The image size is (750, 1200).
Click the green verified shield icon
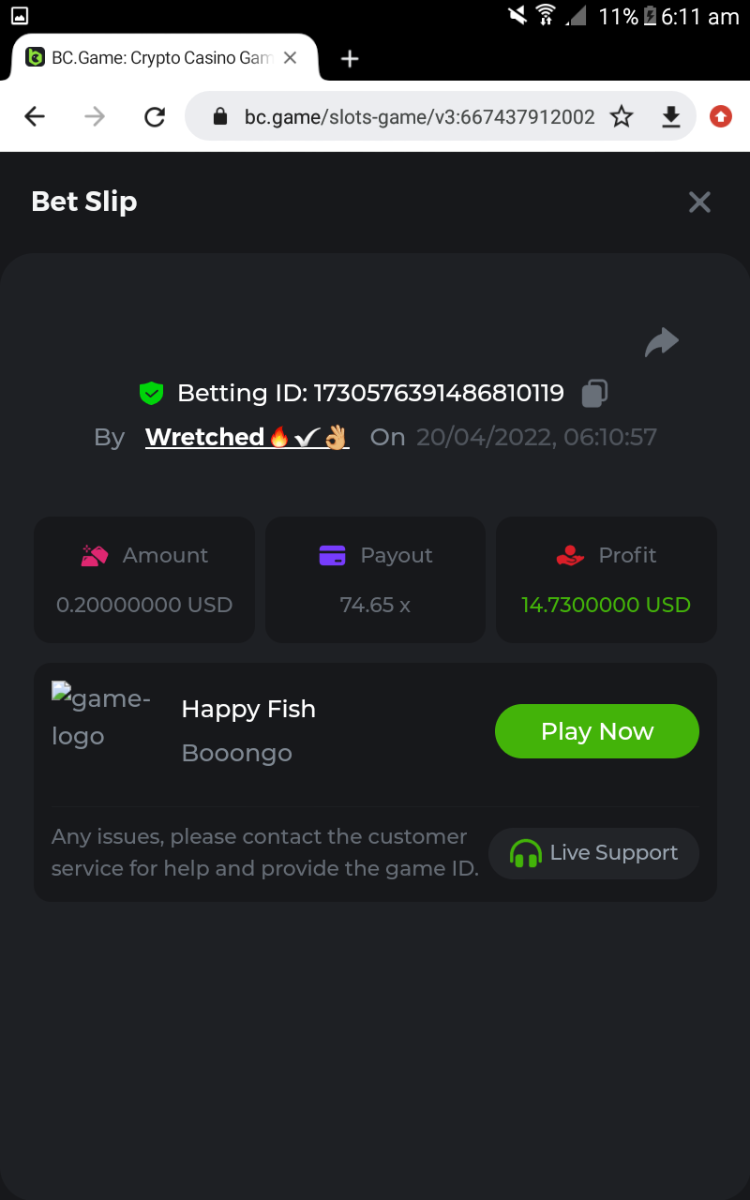(151, 393)
